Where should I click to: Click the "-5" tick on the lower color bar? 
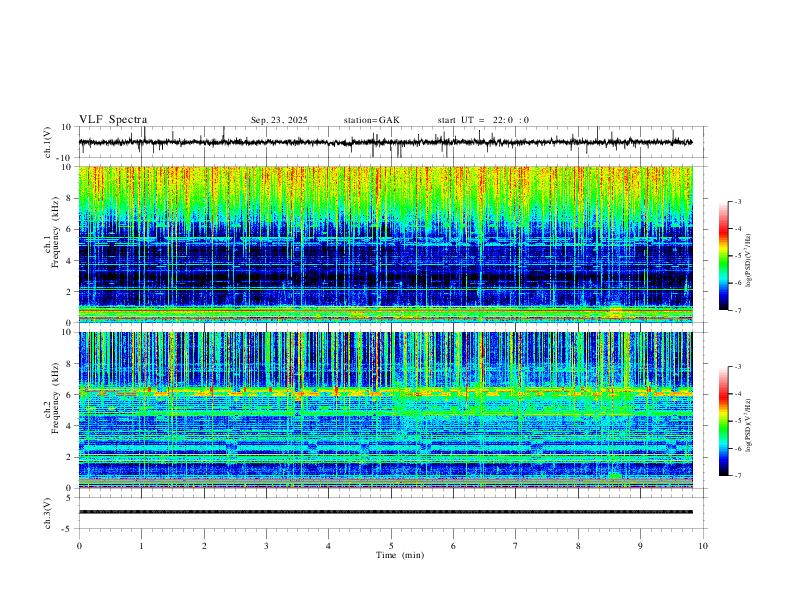click(738, 421)
